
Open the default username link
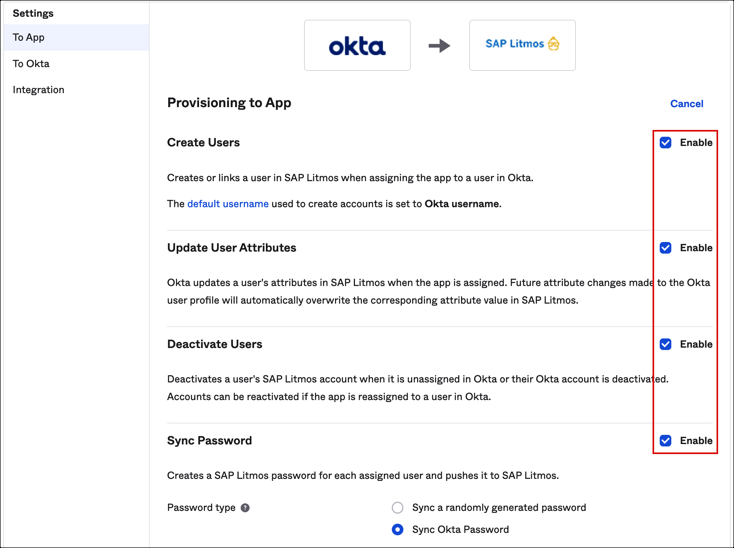click(228, 204)
